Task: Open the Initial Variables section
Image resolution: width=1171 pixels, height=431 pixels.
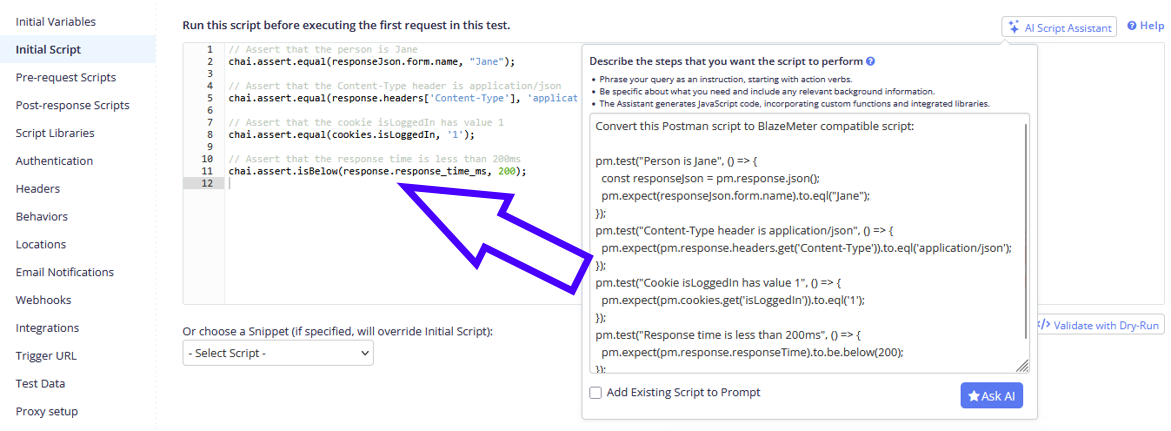Action: [x=55, y=21]
